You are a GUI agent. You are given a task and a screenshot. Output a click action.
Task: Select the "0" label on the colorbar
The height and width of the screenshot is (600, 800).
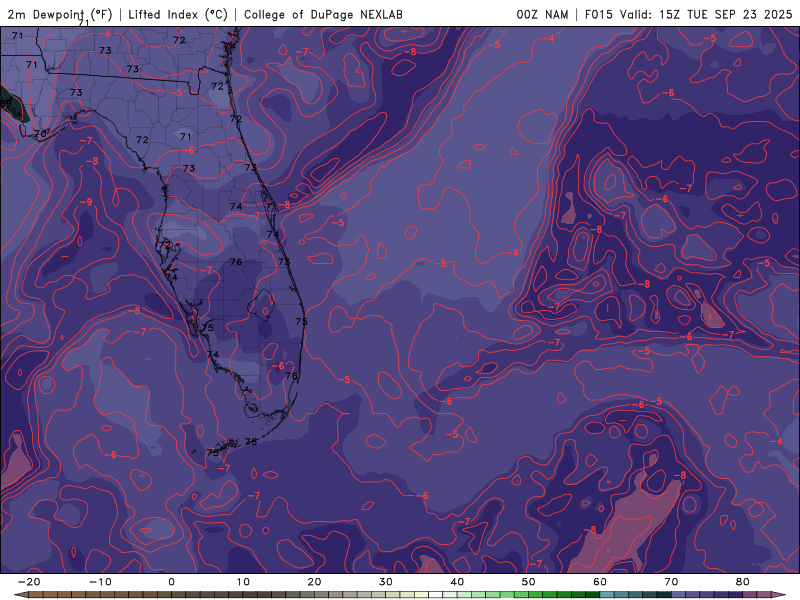[171, 582]
